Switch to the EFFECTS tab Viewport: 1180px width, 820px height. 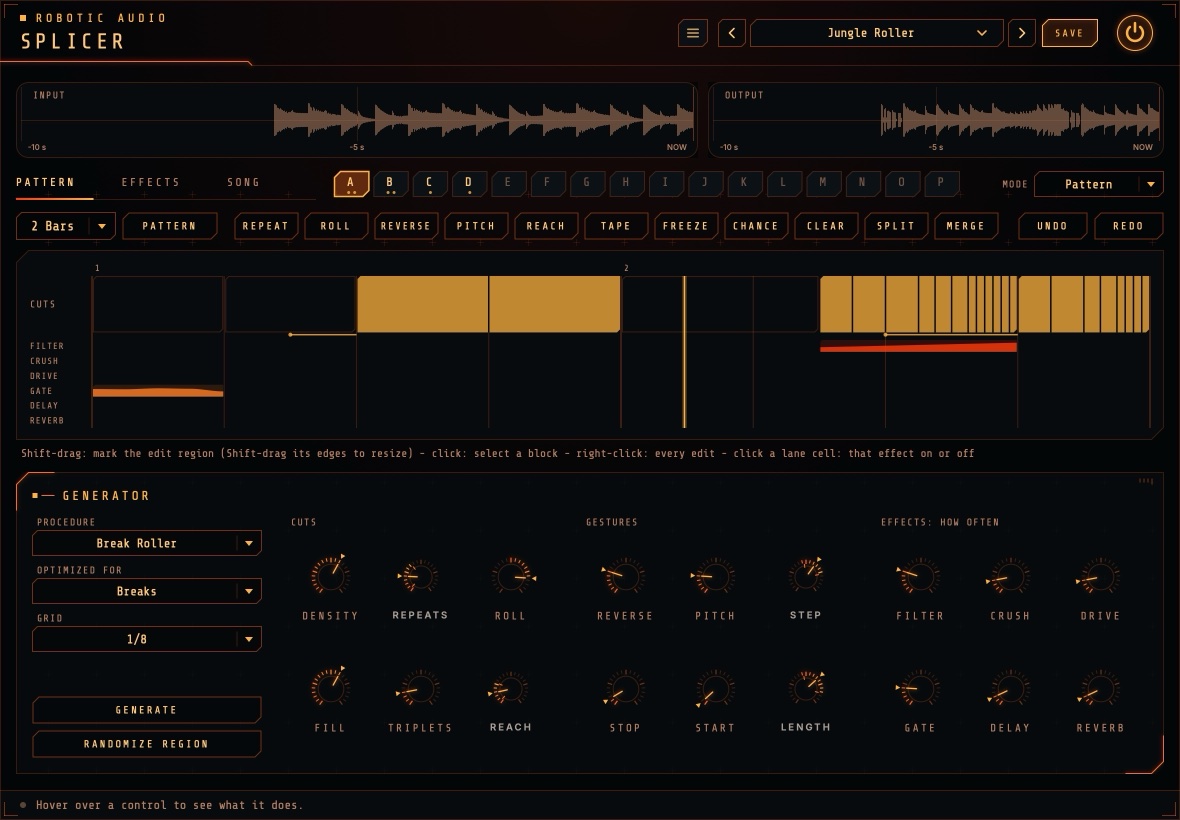click(151, 182)
